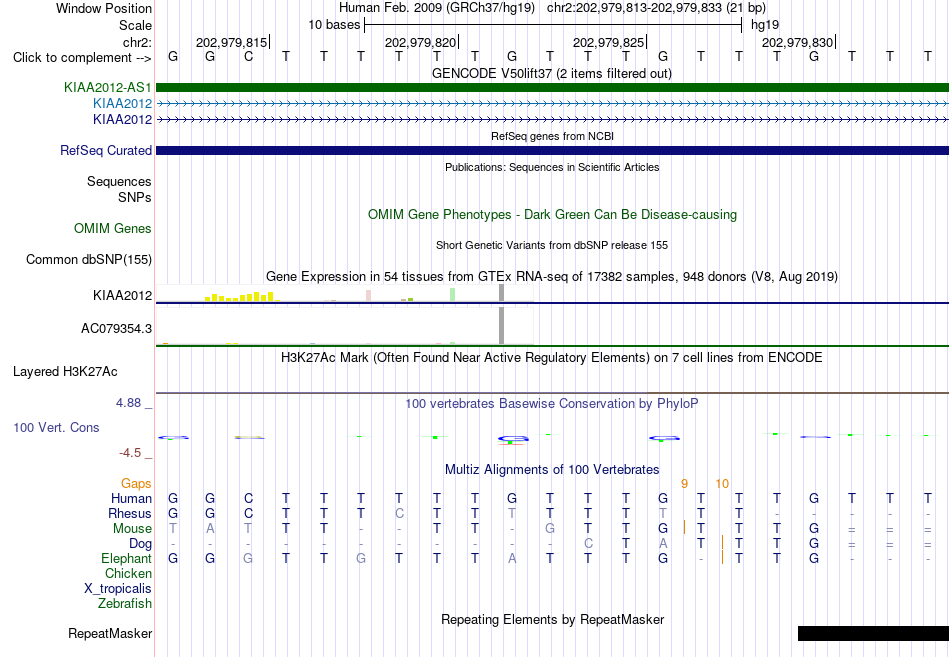Click the black RepeatMasker element bar
Image resolution: width=950 pixels, height=657 pixels.
pos(873,633)
